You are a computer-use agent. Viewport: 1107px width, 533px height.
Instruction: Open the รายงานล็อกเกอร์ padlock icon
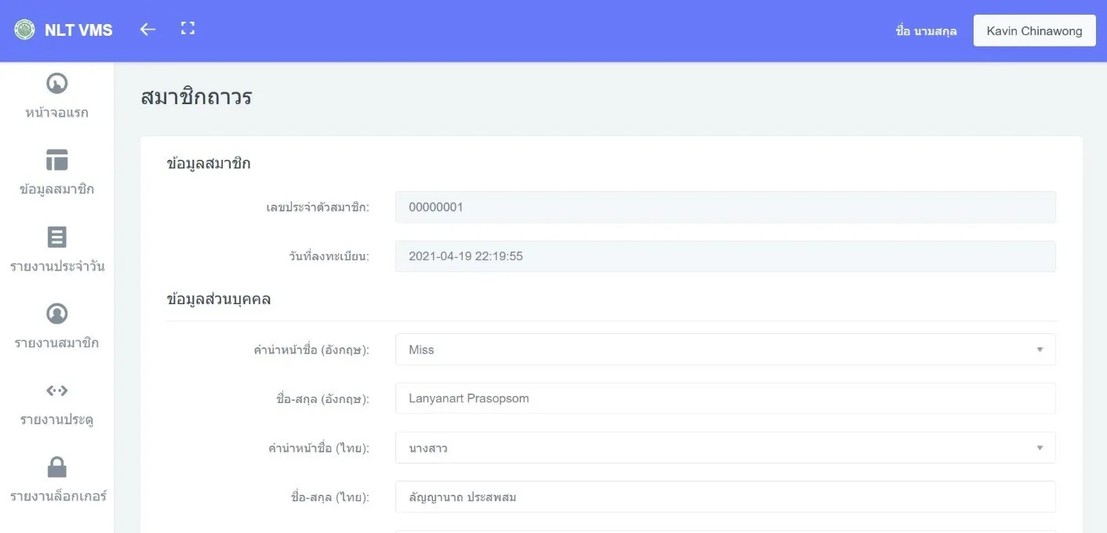tap(57, 467)
